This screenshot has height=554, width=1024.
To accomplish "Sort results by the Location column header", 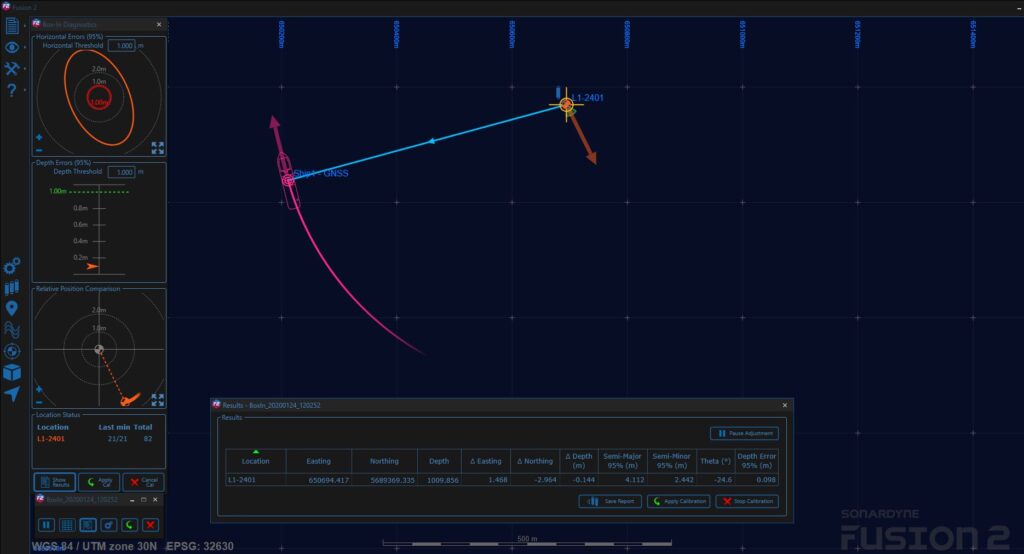I will (255, 461).
